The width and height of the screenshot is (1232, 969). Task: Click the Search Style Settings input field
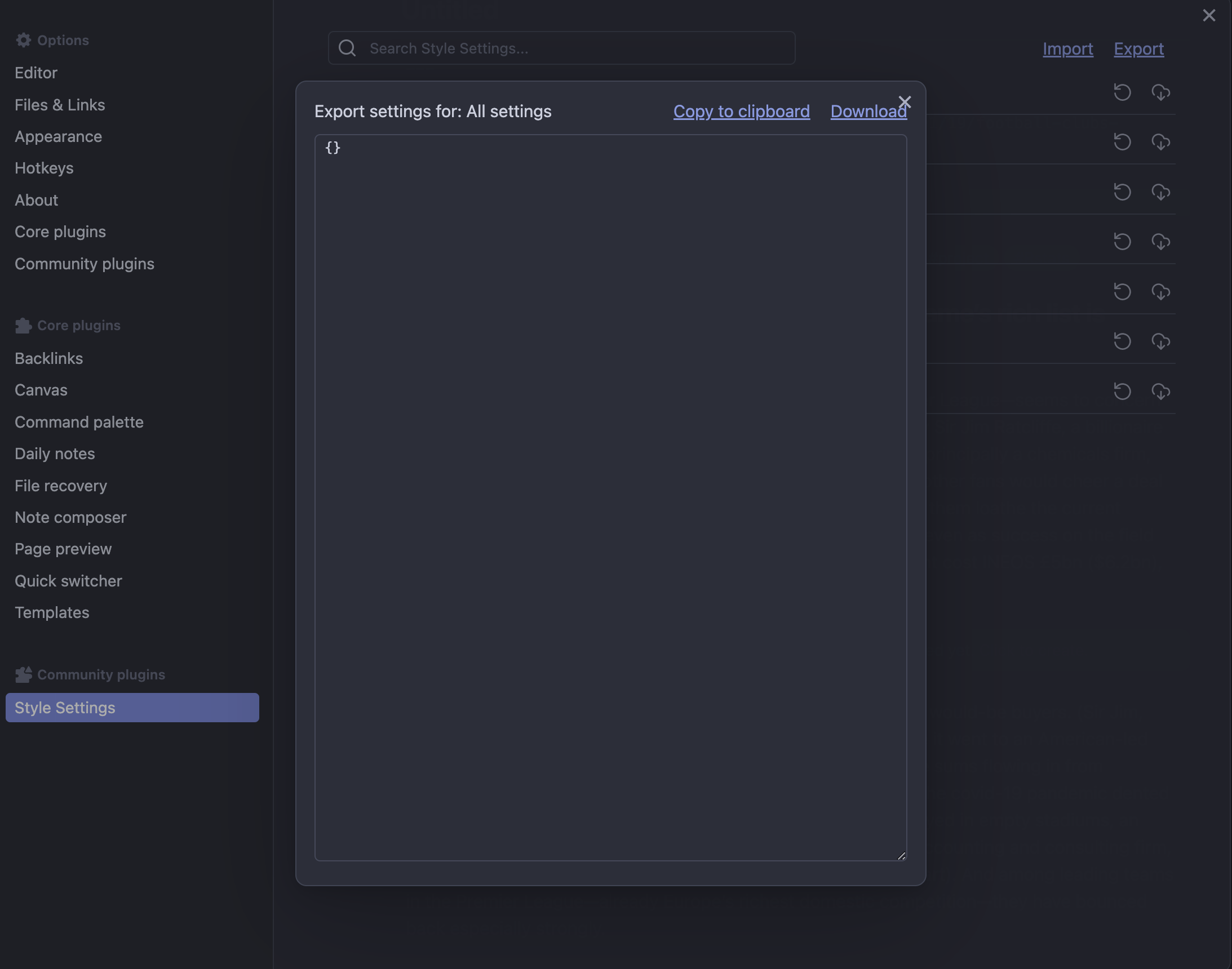coord(562,48)
